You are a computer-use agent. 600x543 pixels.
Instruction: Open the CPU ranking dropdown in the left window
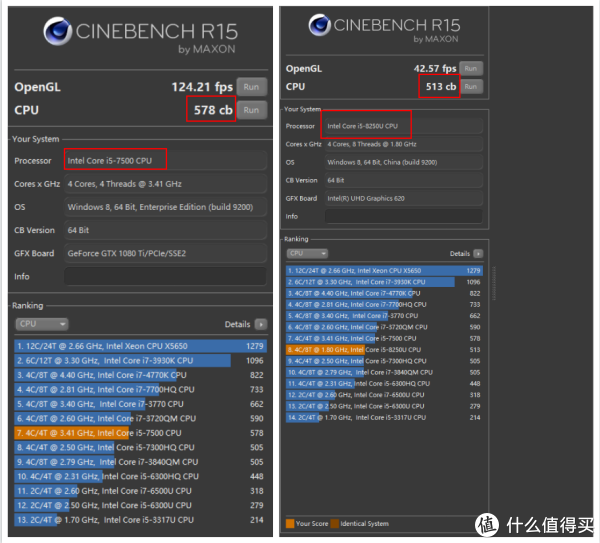(x=42, y=324)
